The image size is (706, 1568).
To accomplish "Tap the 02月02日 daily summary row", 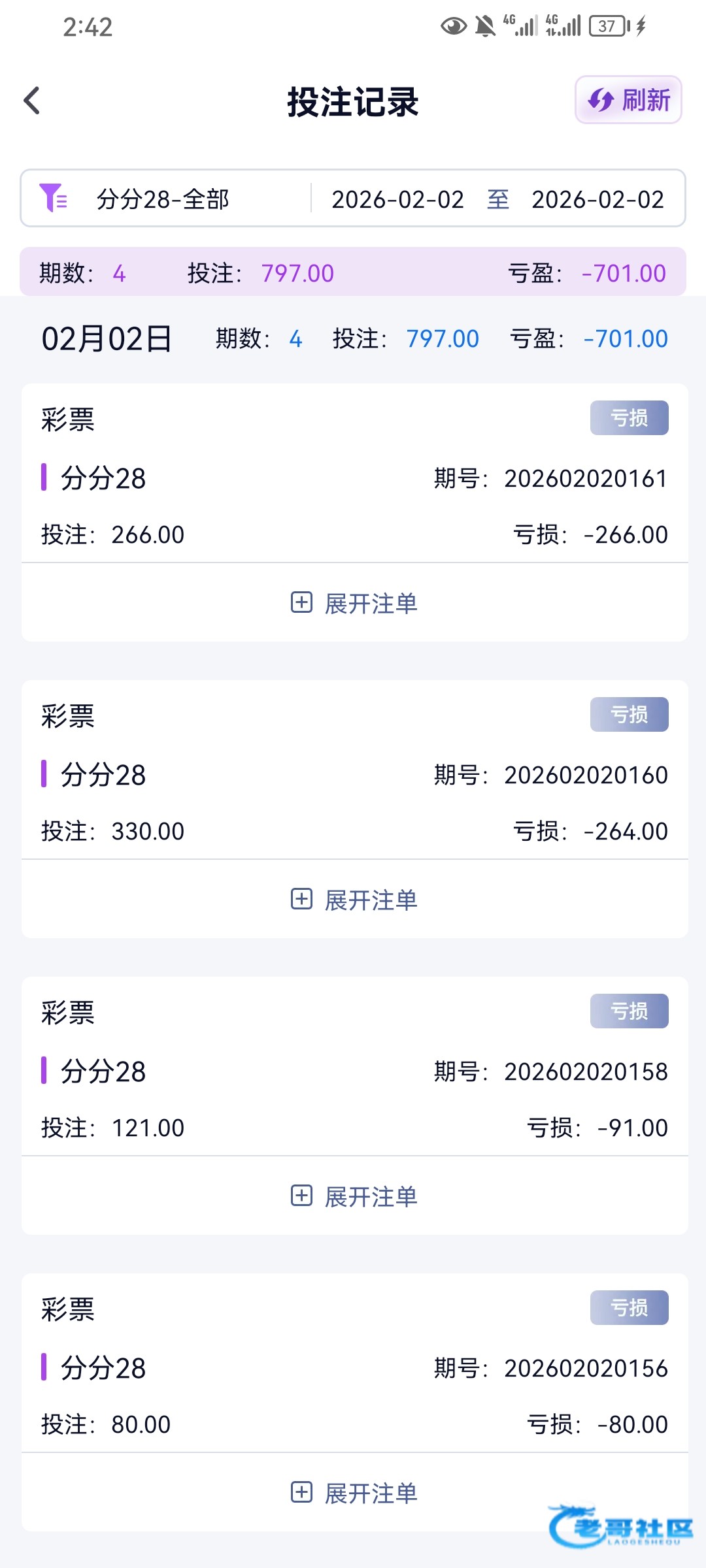I will point(353,338).
